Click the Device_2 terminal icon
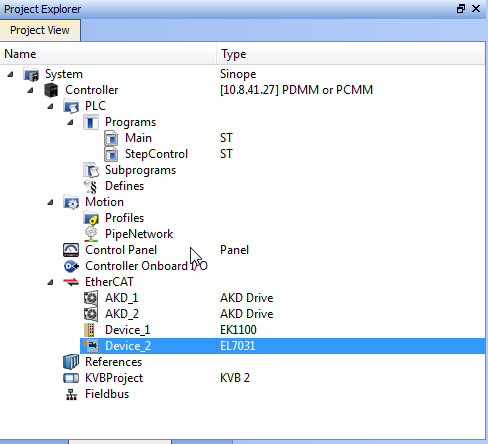Viewport: 488px width, 444px height. (x=91, y=346)
